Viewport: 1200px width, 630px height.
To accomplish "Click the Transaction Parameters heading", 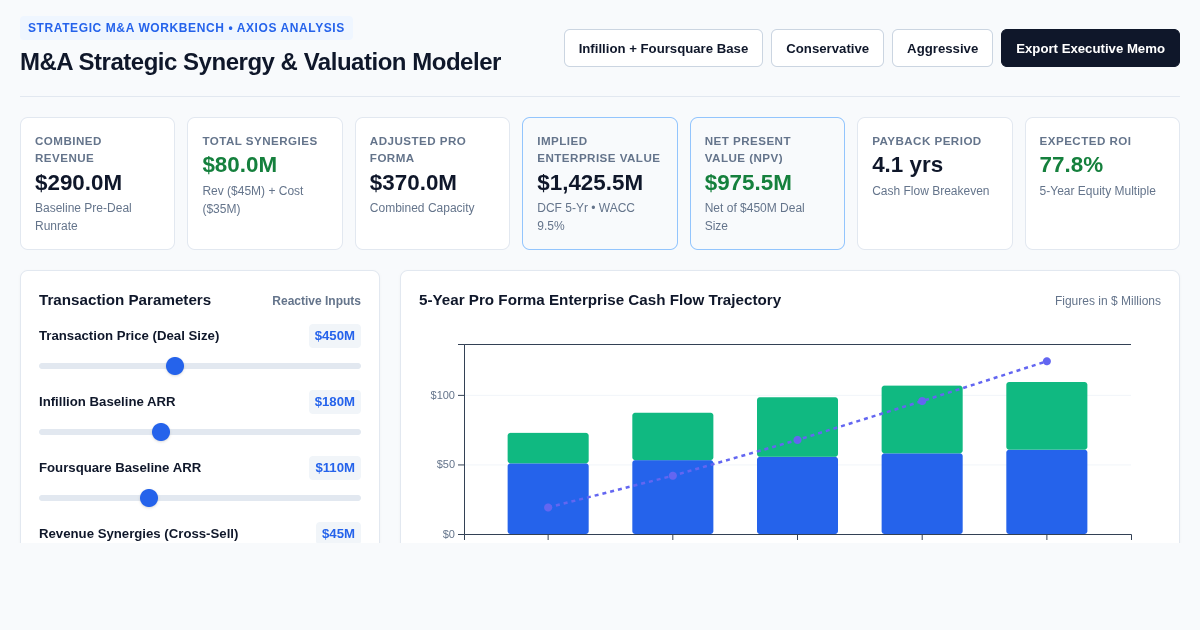I will coord(125,300).
